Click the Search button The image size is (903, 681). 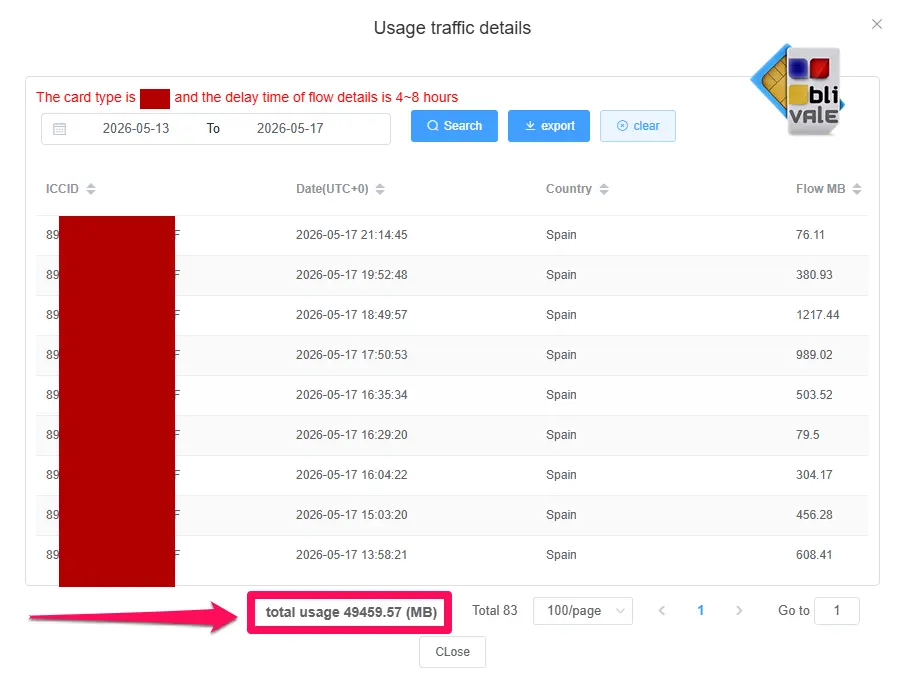(454, 125)
